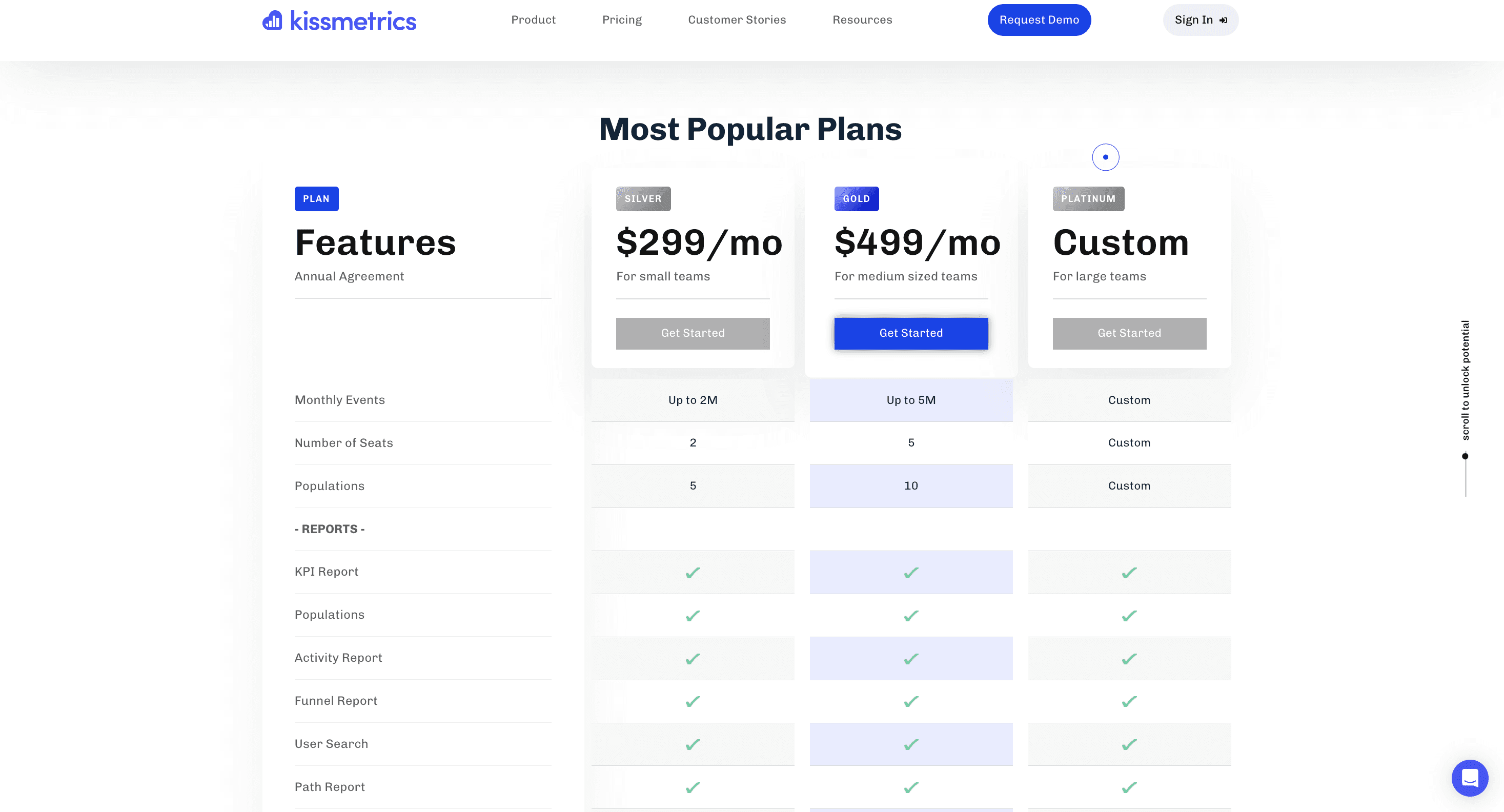
Task: Click the 'User Search' row label
Action: (x=331, y=744)
